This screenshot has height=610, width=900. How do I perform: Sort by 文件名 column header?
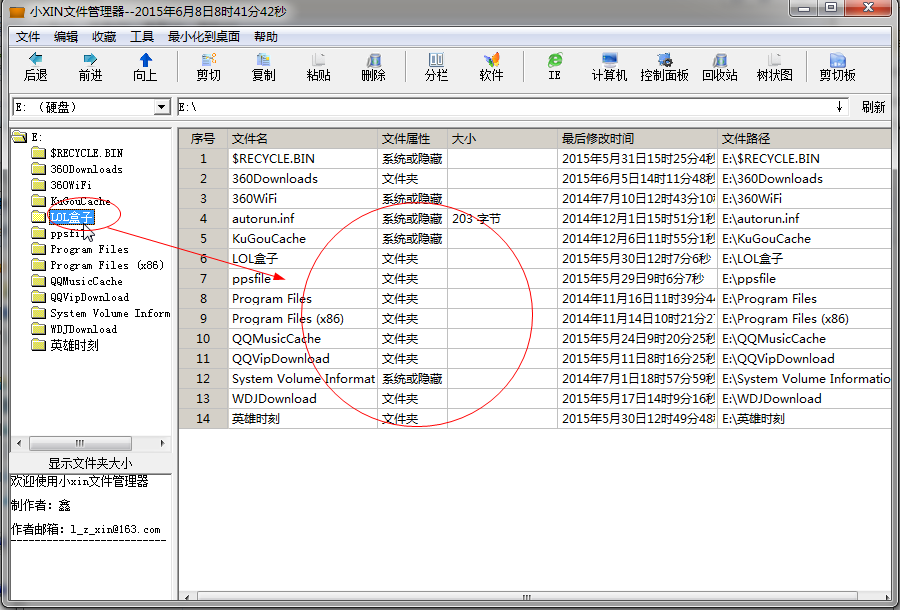coord(302,138)
